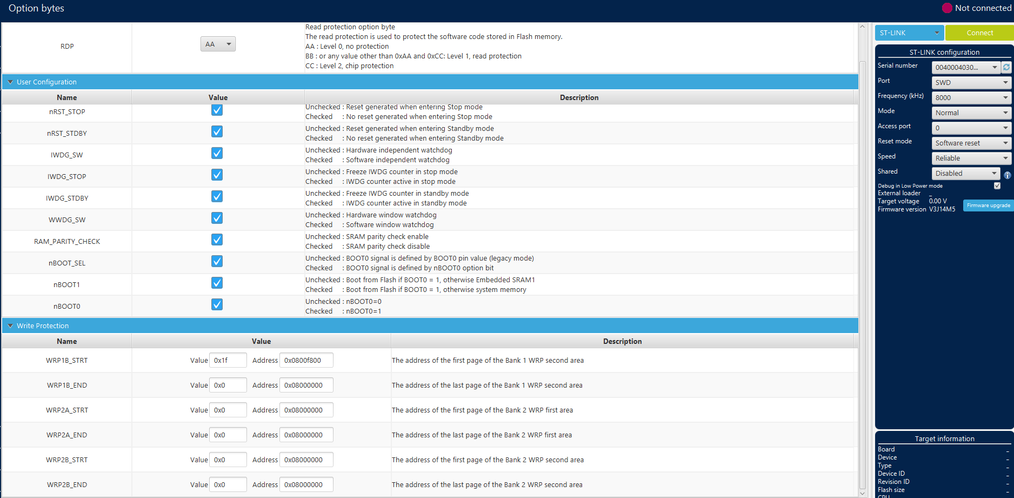Click the Firmware upgrade button

tap(987, 205)
